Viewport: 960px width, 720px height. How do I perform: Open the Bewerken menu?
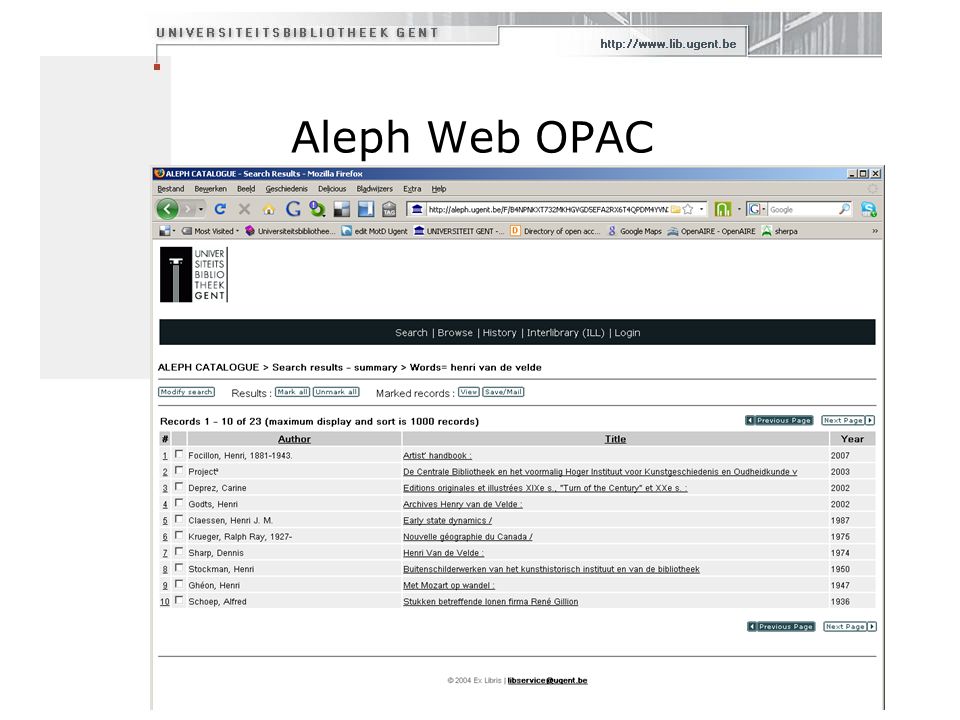point(211,189)
